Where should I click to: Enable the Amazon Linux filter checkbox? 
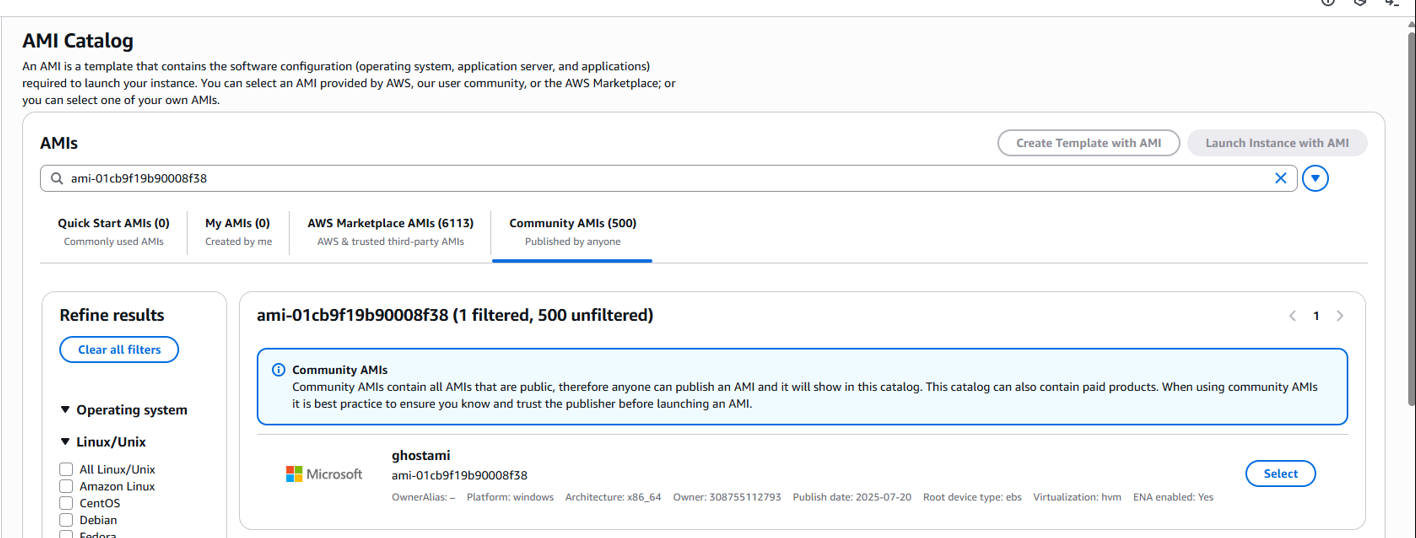66,486
